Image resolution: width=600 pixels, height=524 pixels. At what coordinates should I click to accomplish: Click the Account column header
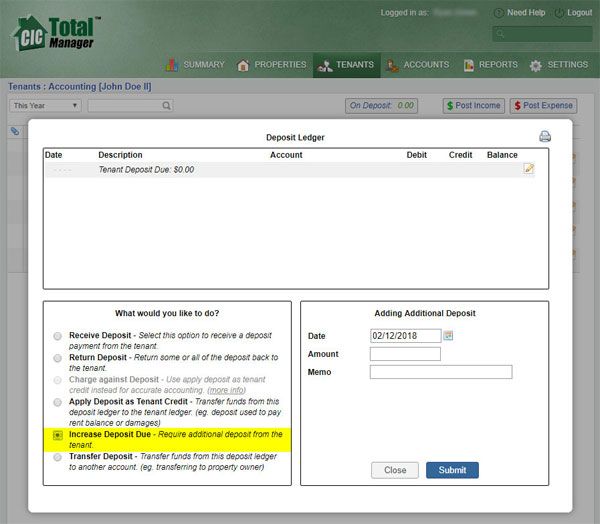(x=286, y=155)
